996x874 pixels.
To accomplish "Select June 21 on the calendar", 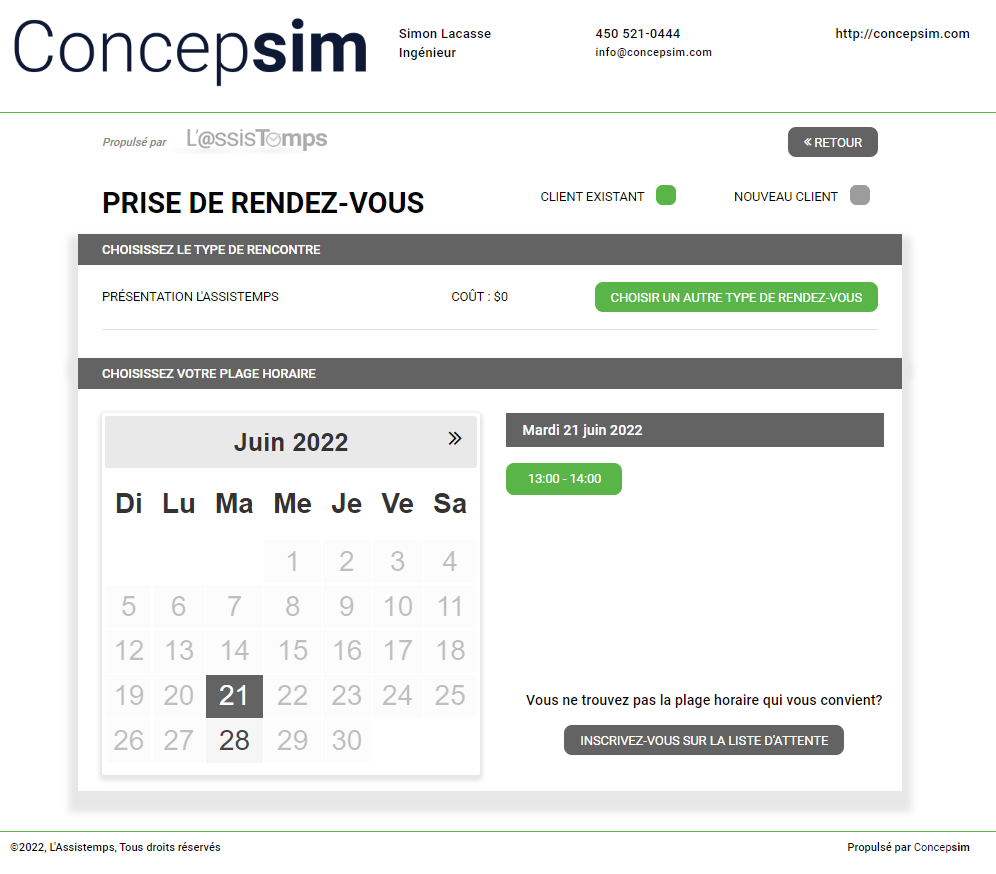I will [234, 696].
